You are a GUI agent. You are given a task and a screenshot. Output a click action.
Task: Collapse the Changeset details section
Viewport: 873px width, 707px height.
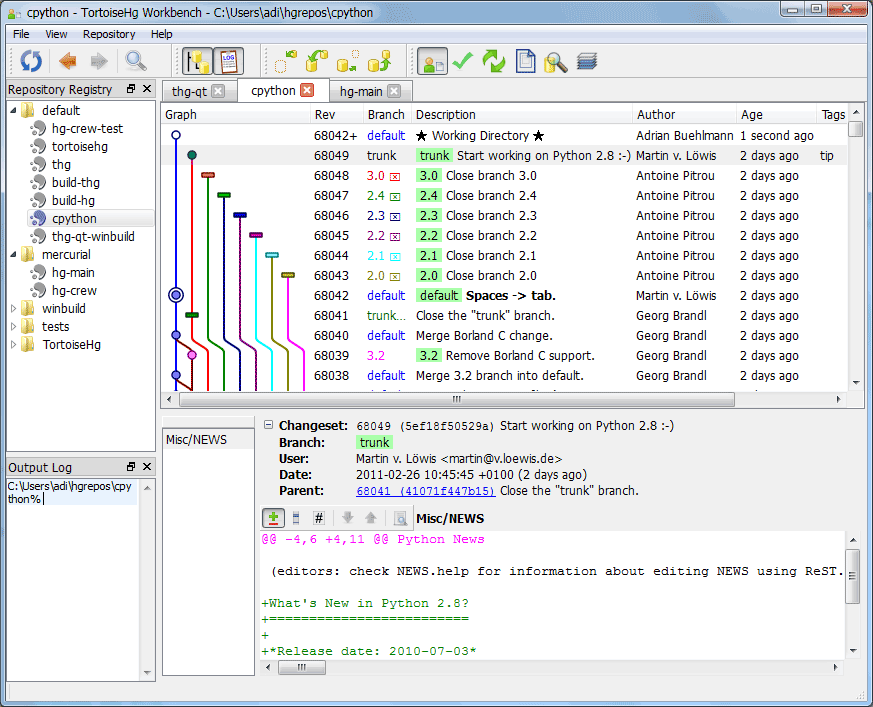(x=268, y=425)
